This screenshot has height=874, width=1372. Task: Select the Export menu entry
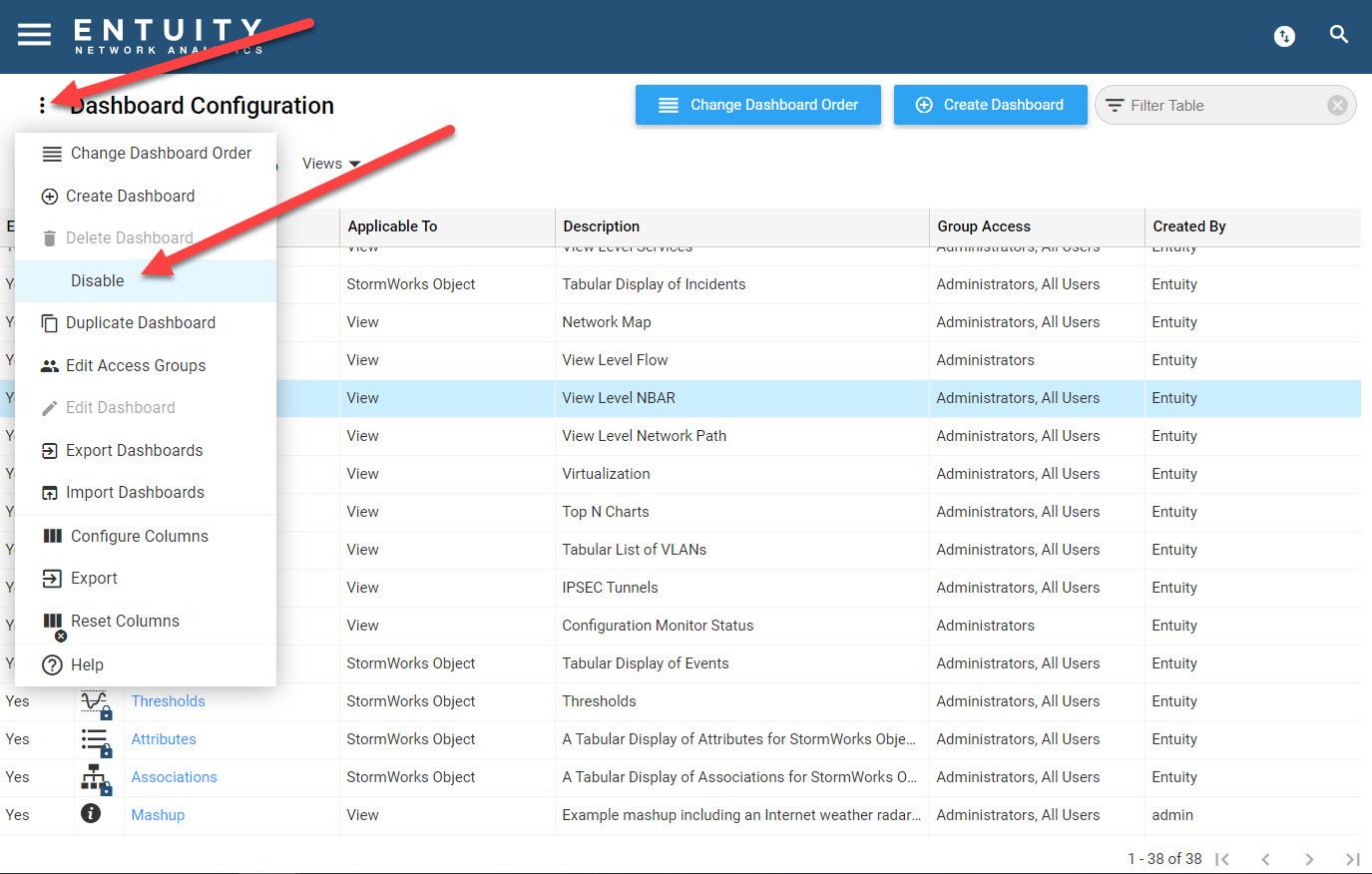(146, 579)
